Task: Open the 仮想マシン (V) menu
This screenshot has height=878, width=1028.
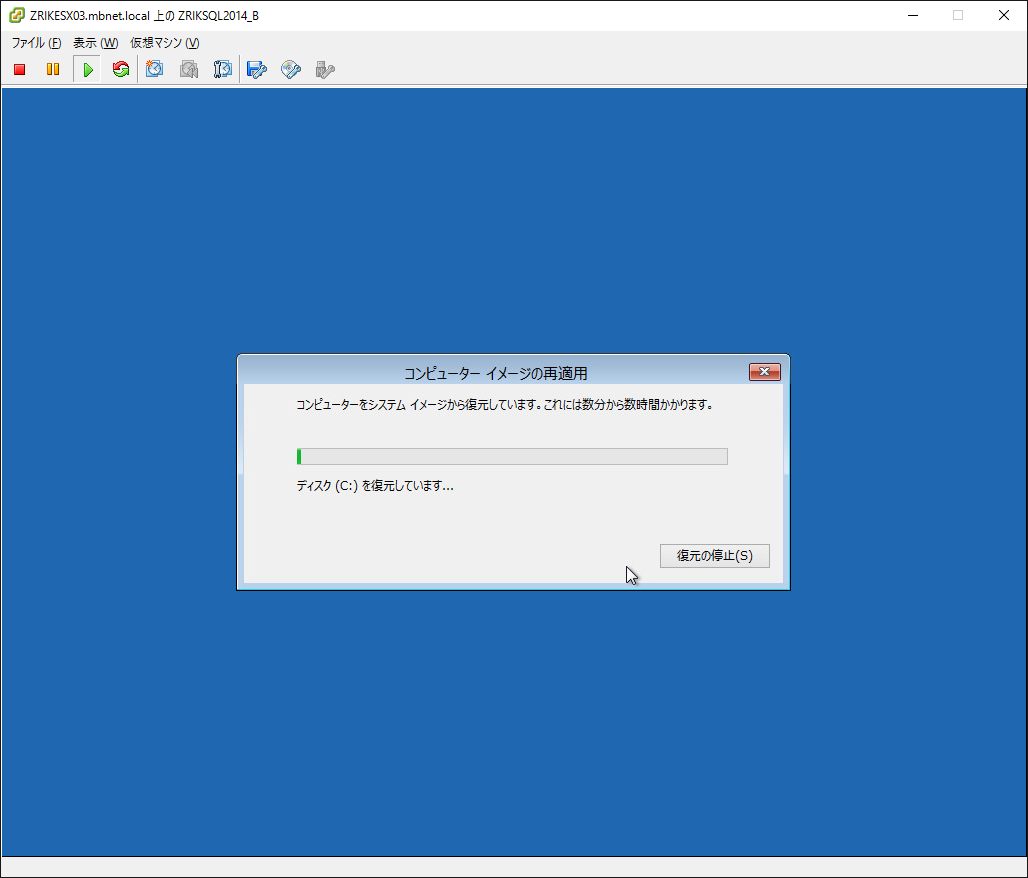Action: click(165, 43)
